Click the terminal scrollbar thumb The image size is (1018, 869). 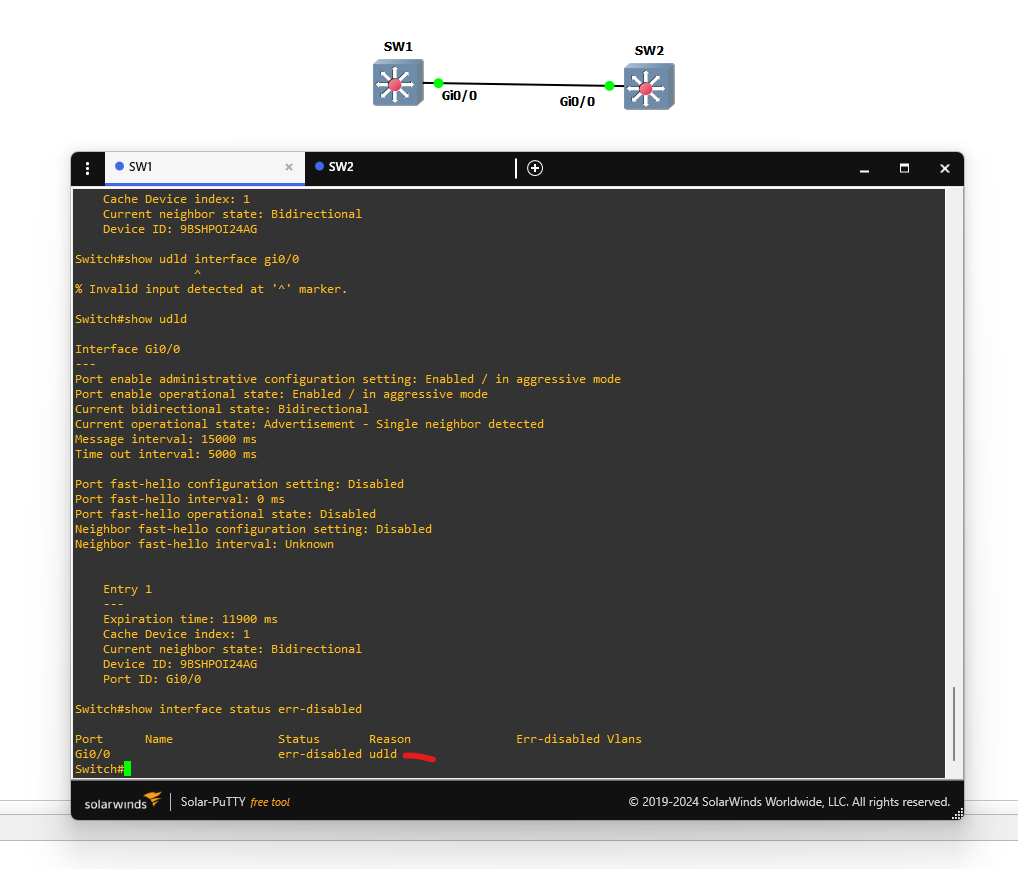tap(954, 724)
